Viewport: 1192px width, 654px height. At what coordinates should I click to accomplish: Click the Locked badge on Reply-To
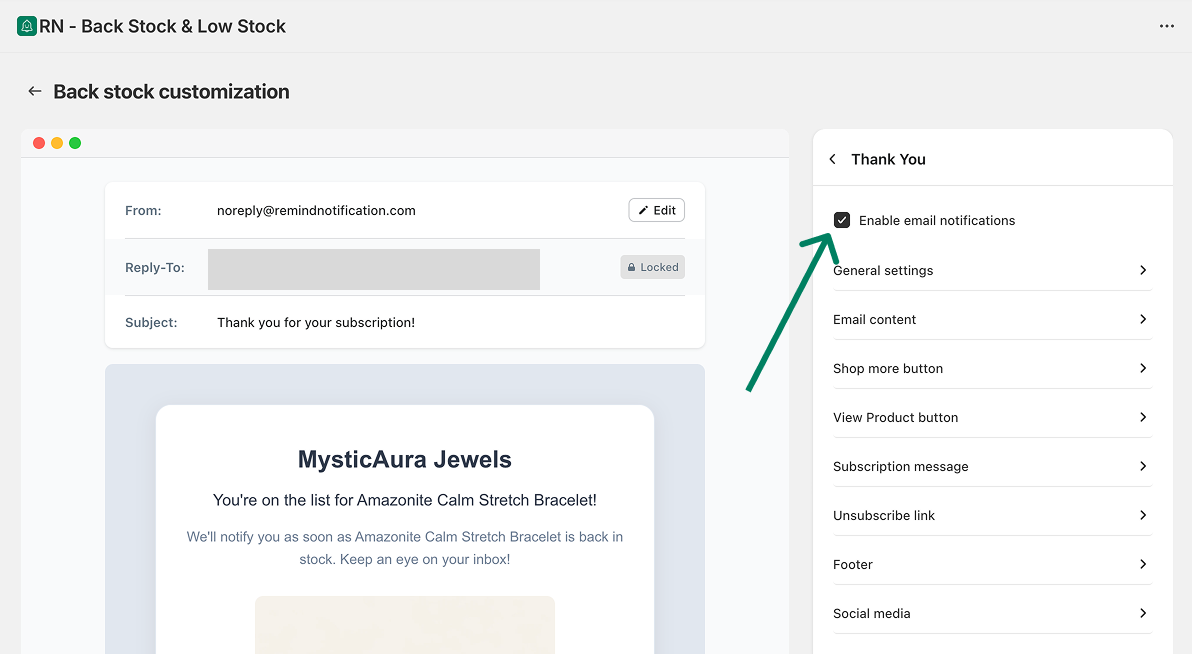coord(652,267)
